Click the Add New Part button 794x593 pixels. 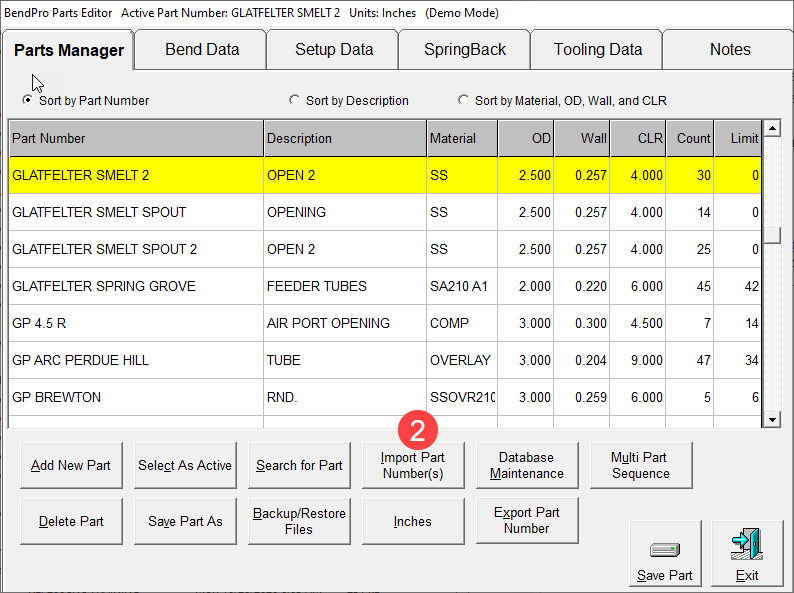click(x=71, y=465)
